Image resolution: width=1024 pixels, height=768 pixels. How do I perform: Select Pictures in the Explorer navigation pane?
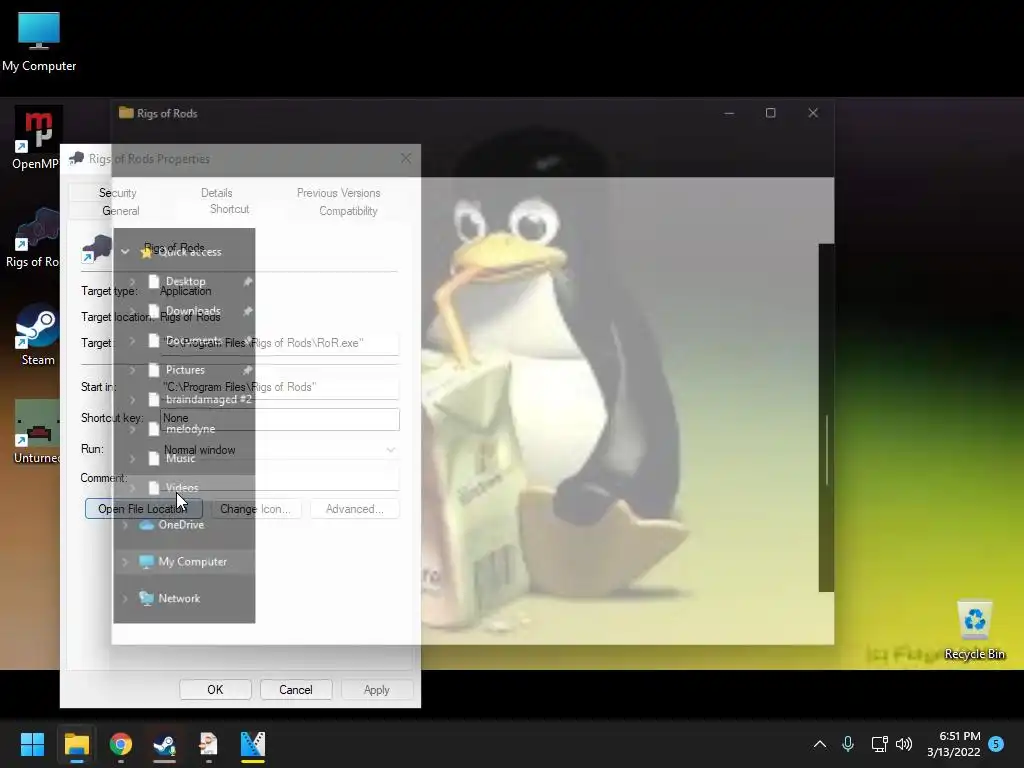click(185, 370)
